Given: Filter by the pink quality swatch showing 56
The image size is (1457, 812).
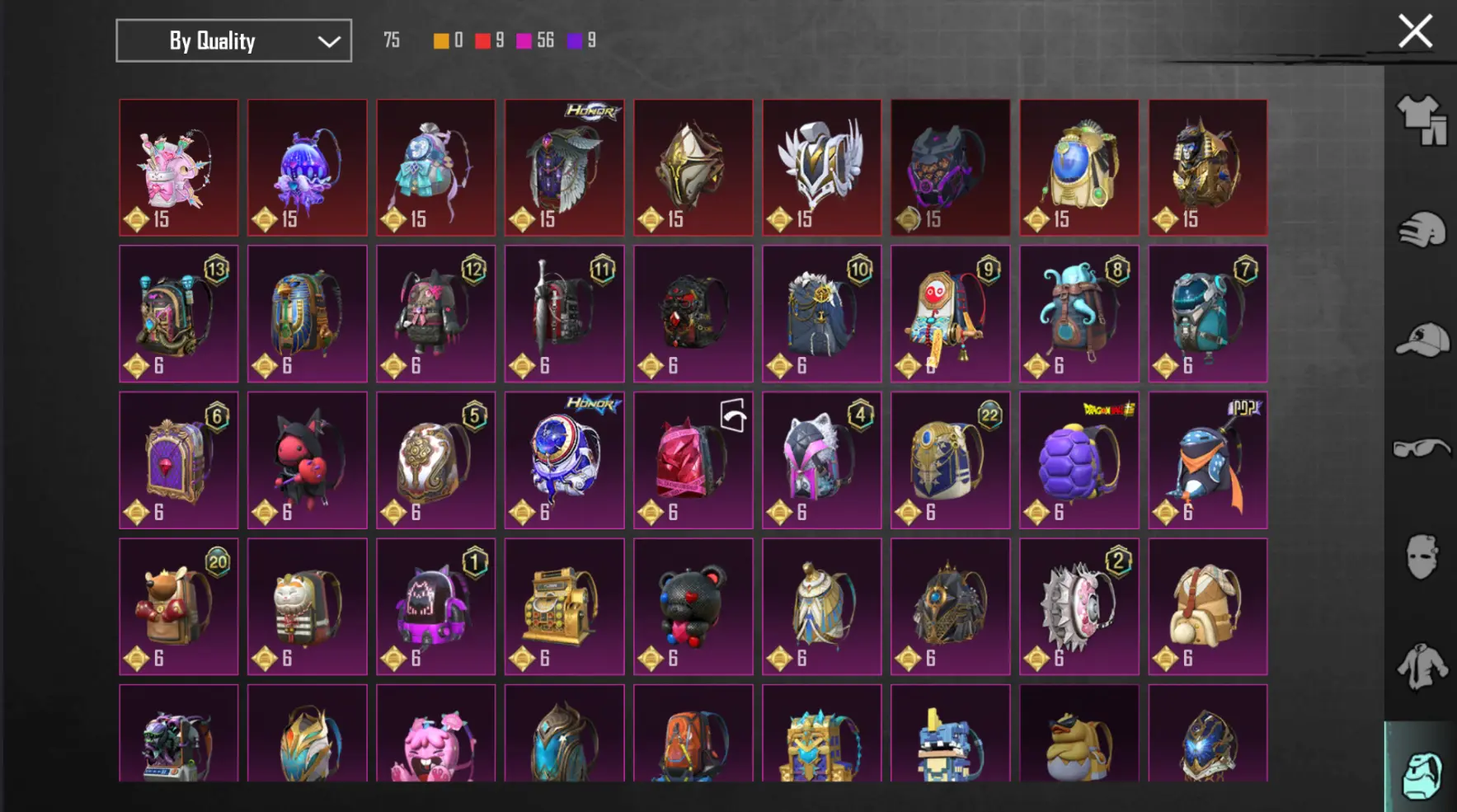Looking at the screenshot, I should tap(524, 40).
